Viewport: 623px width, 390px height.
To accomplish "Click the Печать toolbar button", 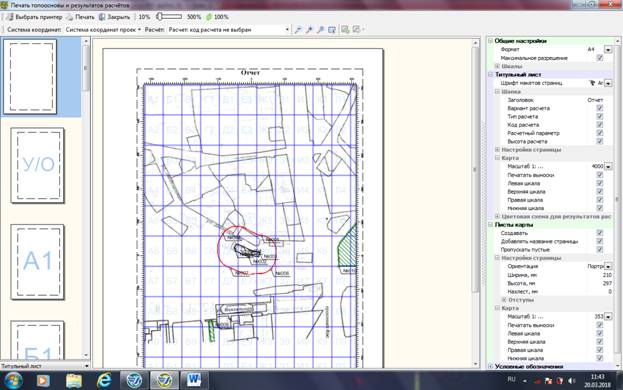I will tap(80, 17).
